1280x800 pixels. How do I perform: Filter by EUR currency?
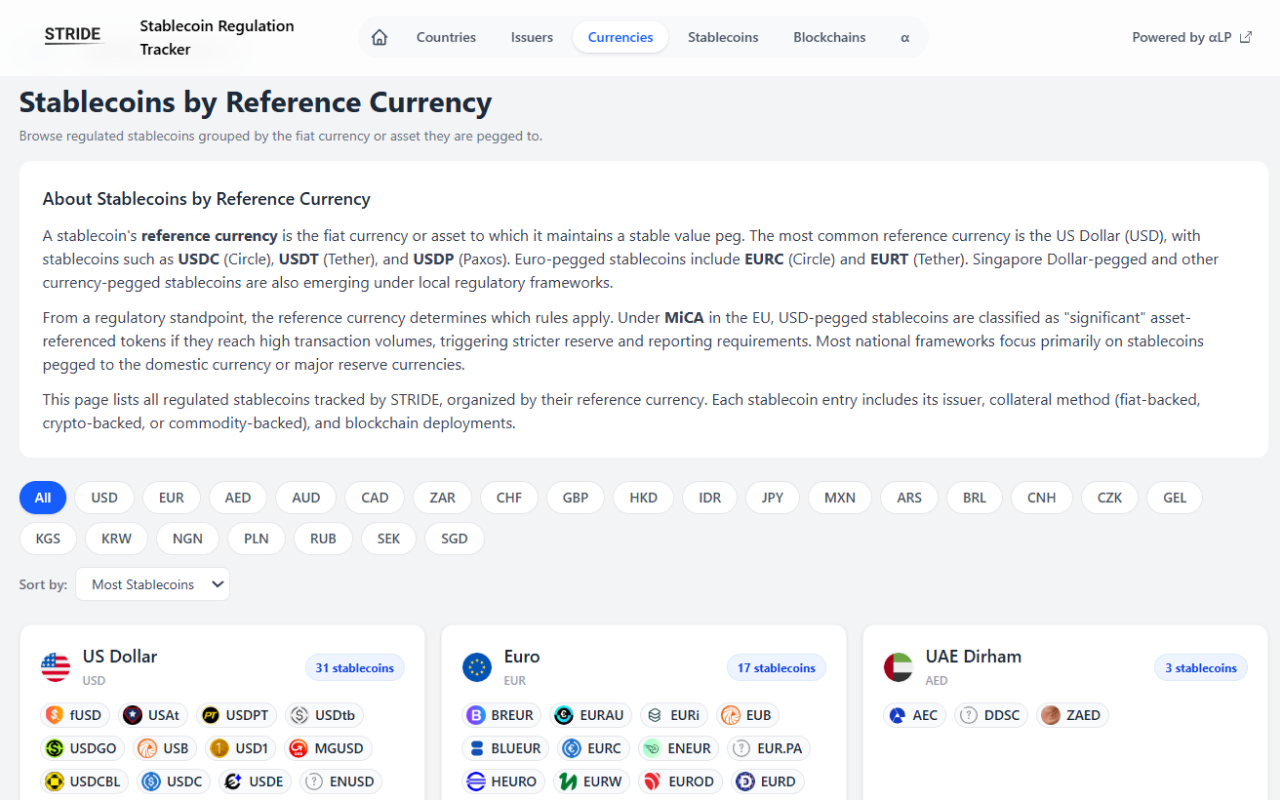point(171,497)
